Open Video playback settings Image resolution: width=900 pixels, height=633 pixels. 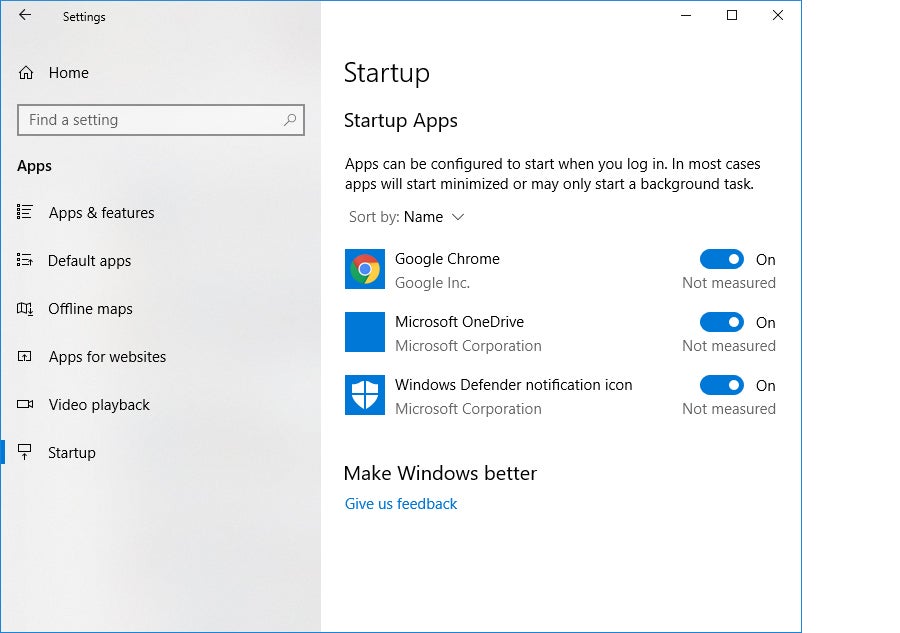point(99,405)
